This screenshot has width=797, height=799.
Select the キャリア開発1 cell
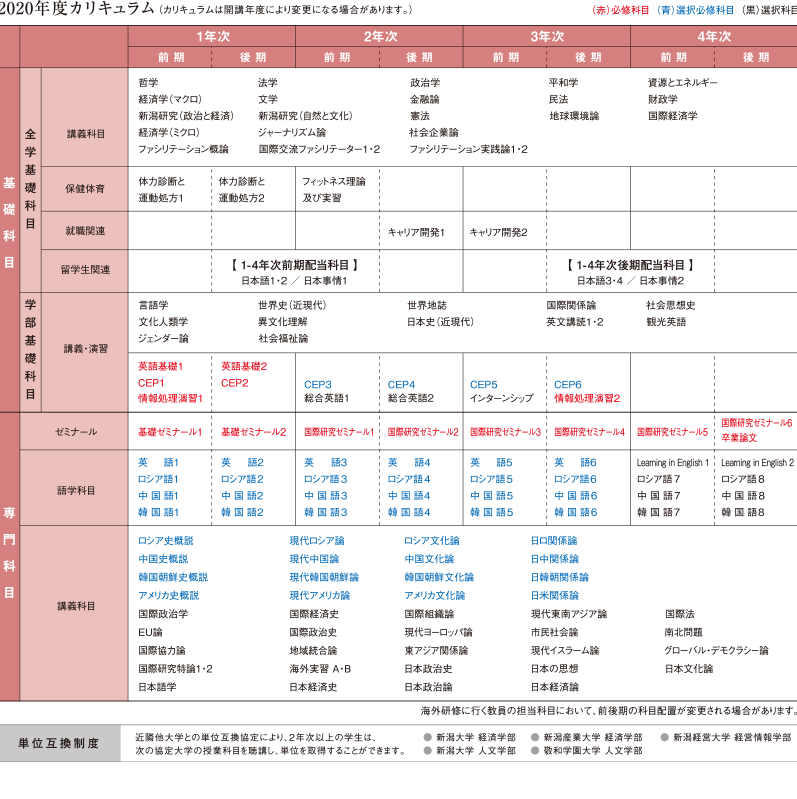pyautogui.click(x=416, y=232)
